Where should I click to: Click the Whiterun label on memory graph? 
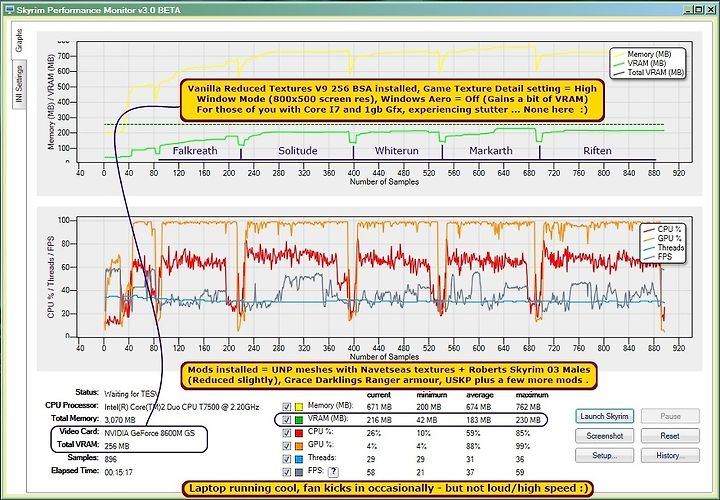tap(397, 151)
